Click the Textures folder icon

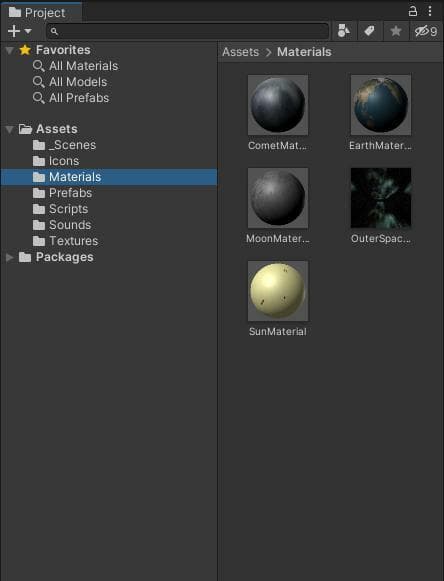(x=39, y=240)
